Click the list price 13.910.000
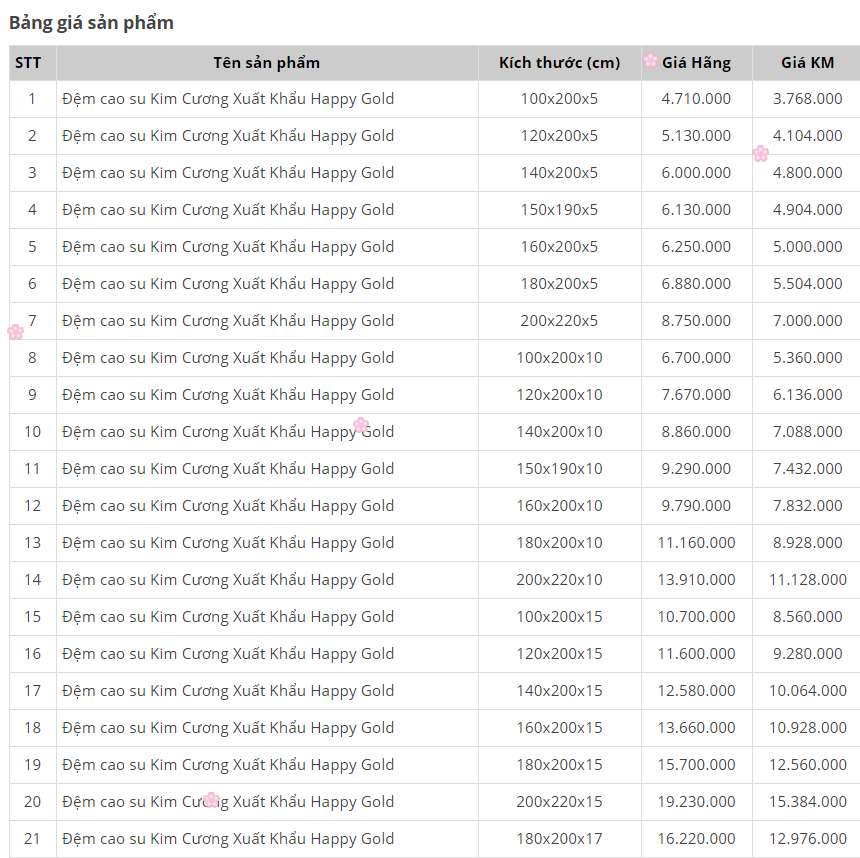The width and height of the screenshot is (860, 858). tap(696, 580)
